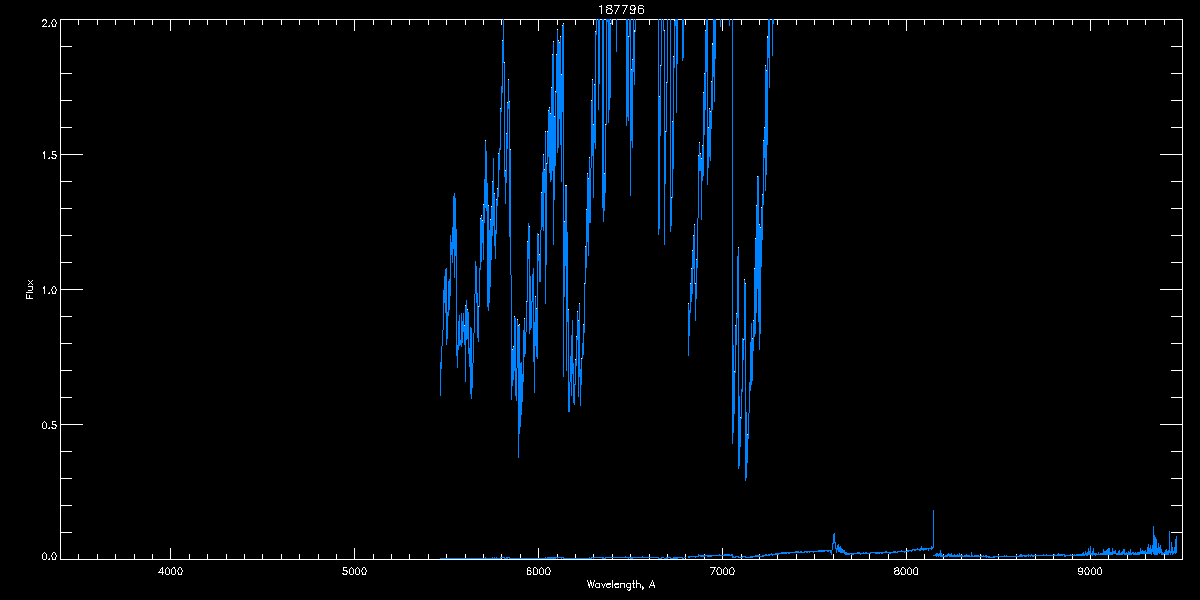The height and width of the screenshot is (600, 1200).
Task: Click the 6000 x-axis tick label
Action: (538, 571)
